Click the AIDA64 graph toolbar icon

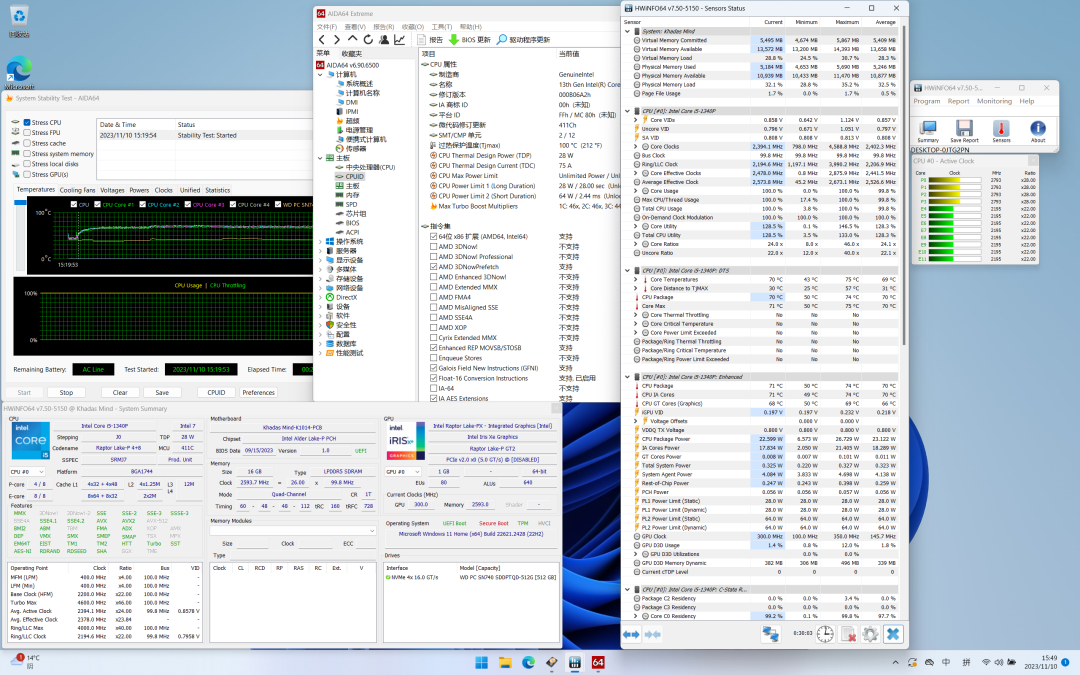400,39
